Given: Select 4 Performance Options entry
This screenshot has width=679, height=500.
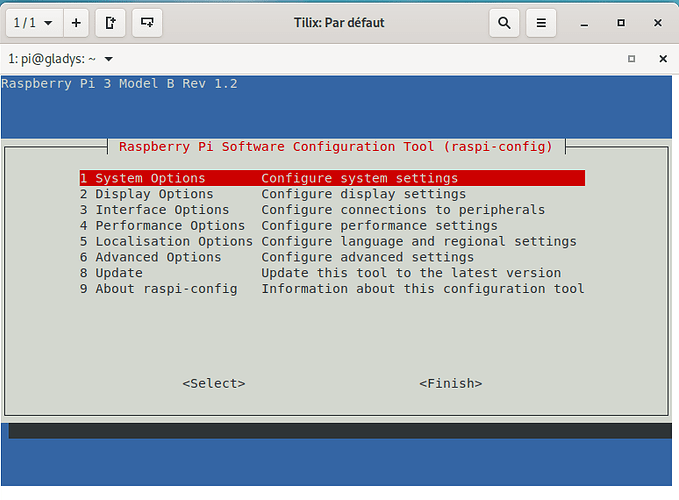Looking at the screenshot, I should (332, 226).
